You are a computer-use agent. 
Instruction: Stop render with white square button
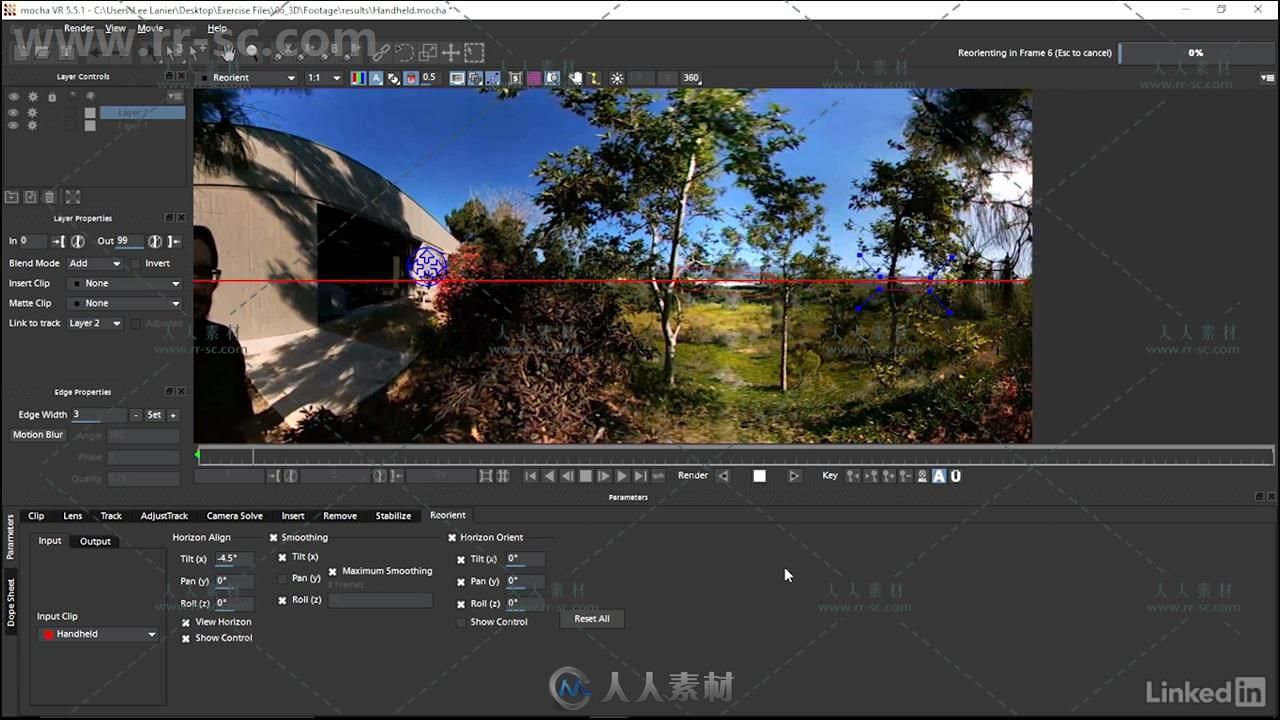pos(759,476)
